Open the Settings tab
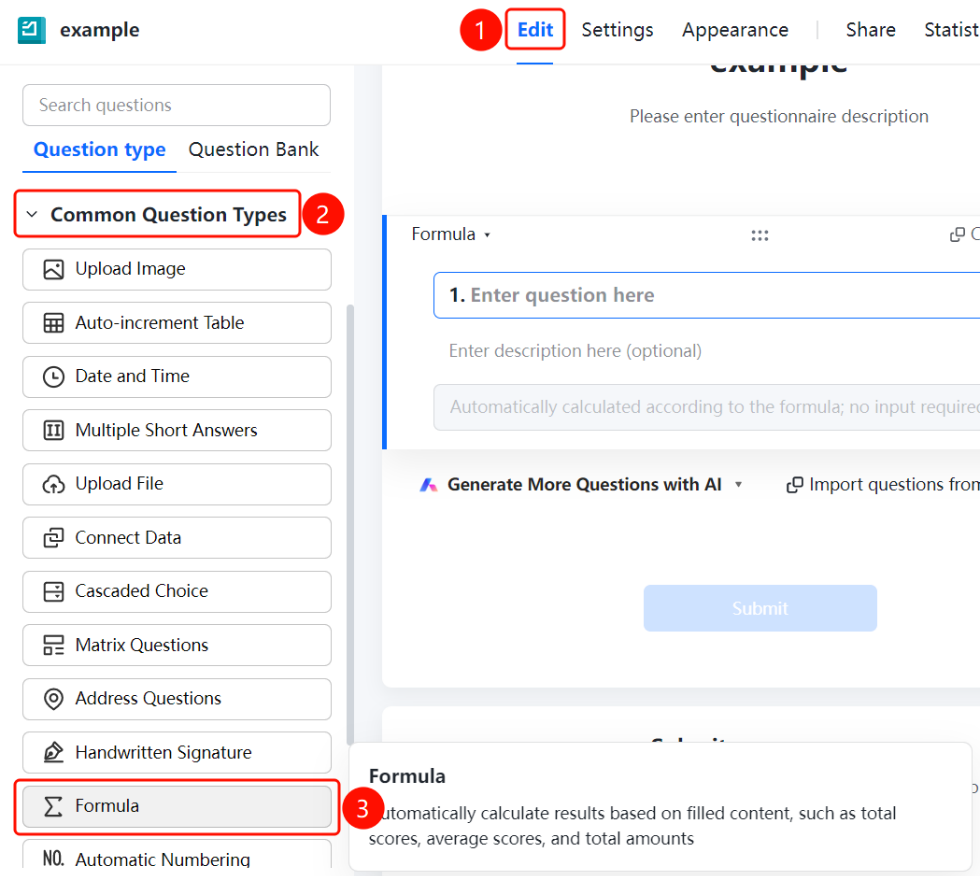Image resolution: width=980 pixels, height=876 pixels. click(x=618, y=29)
